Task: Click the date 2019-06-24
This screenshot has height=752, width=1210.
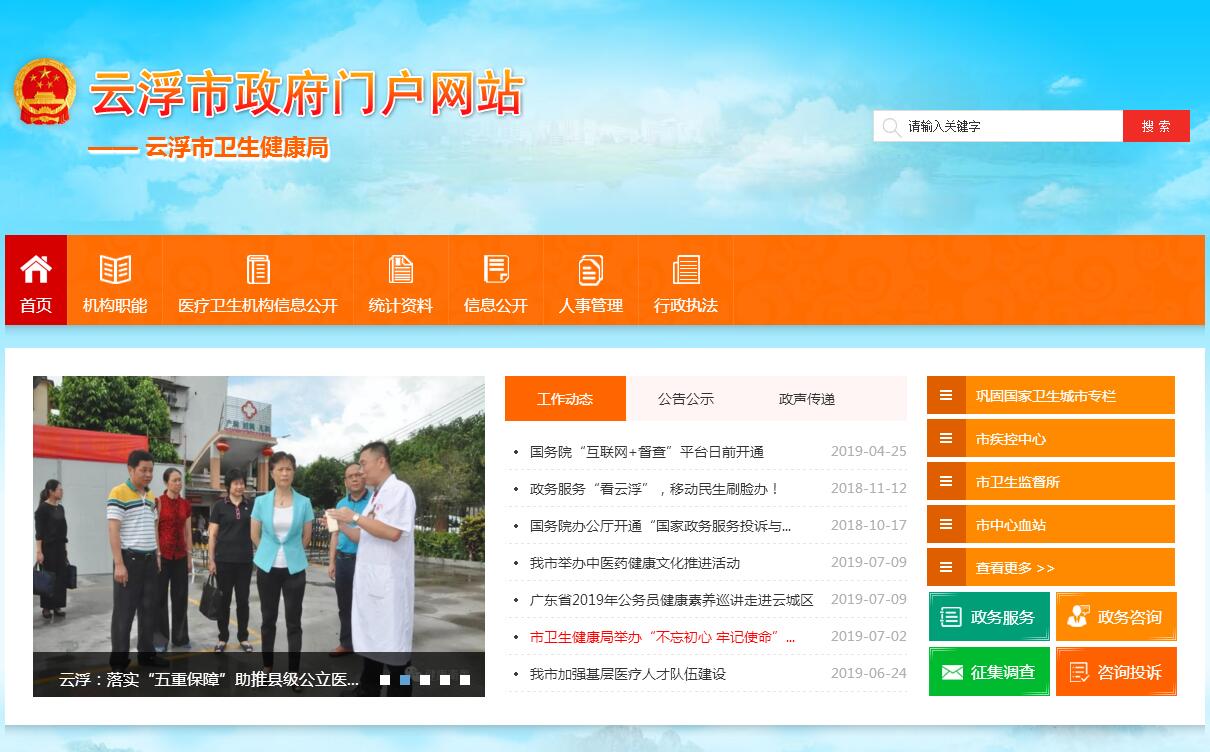Action: pos(869,674)
